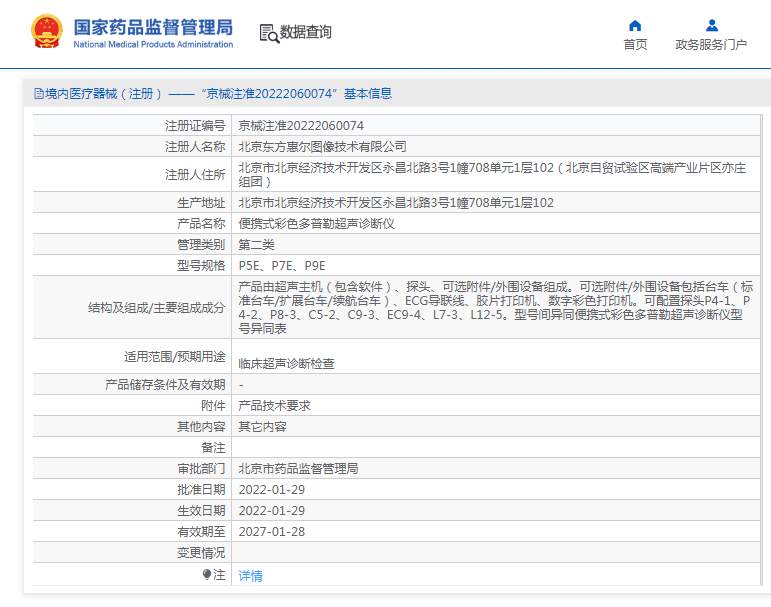Click the lightbulb icon beside 注
This screenshot has height=607, width=771.
pyautogui.click(x=207, y=575)
